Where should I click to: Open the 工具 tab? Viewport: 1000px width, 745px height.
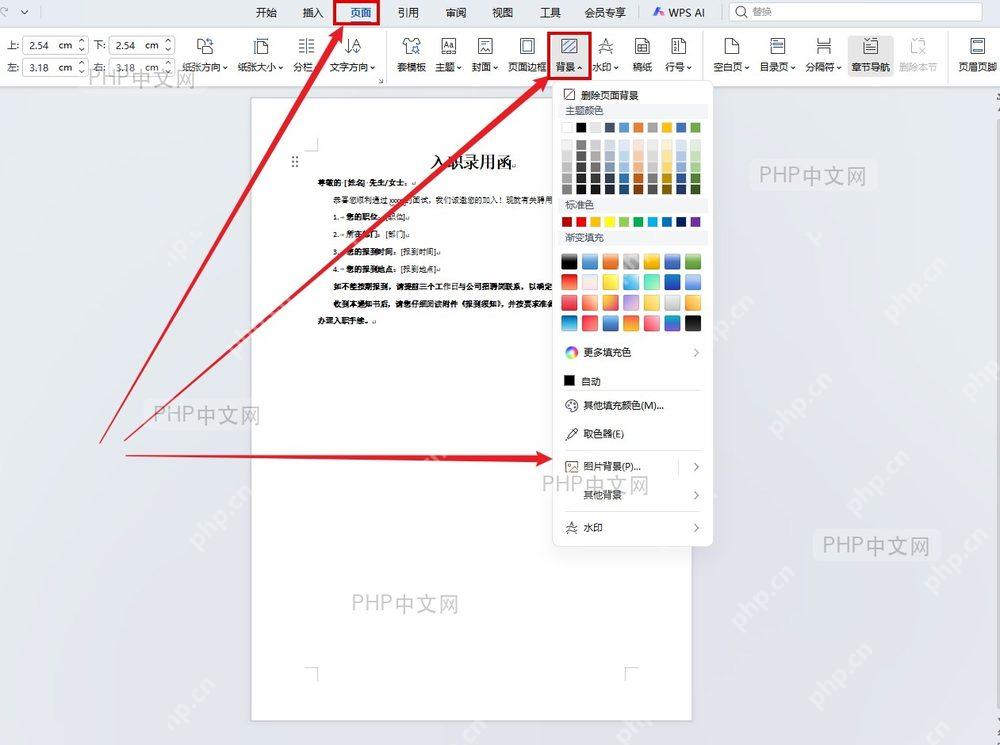tap(550, 12)
